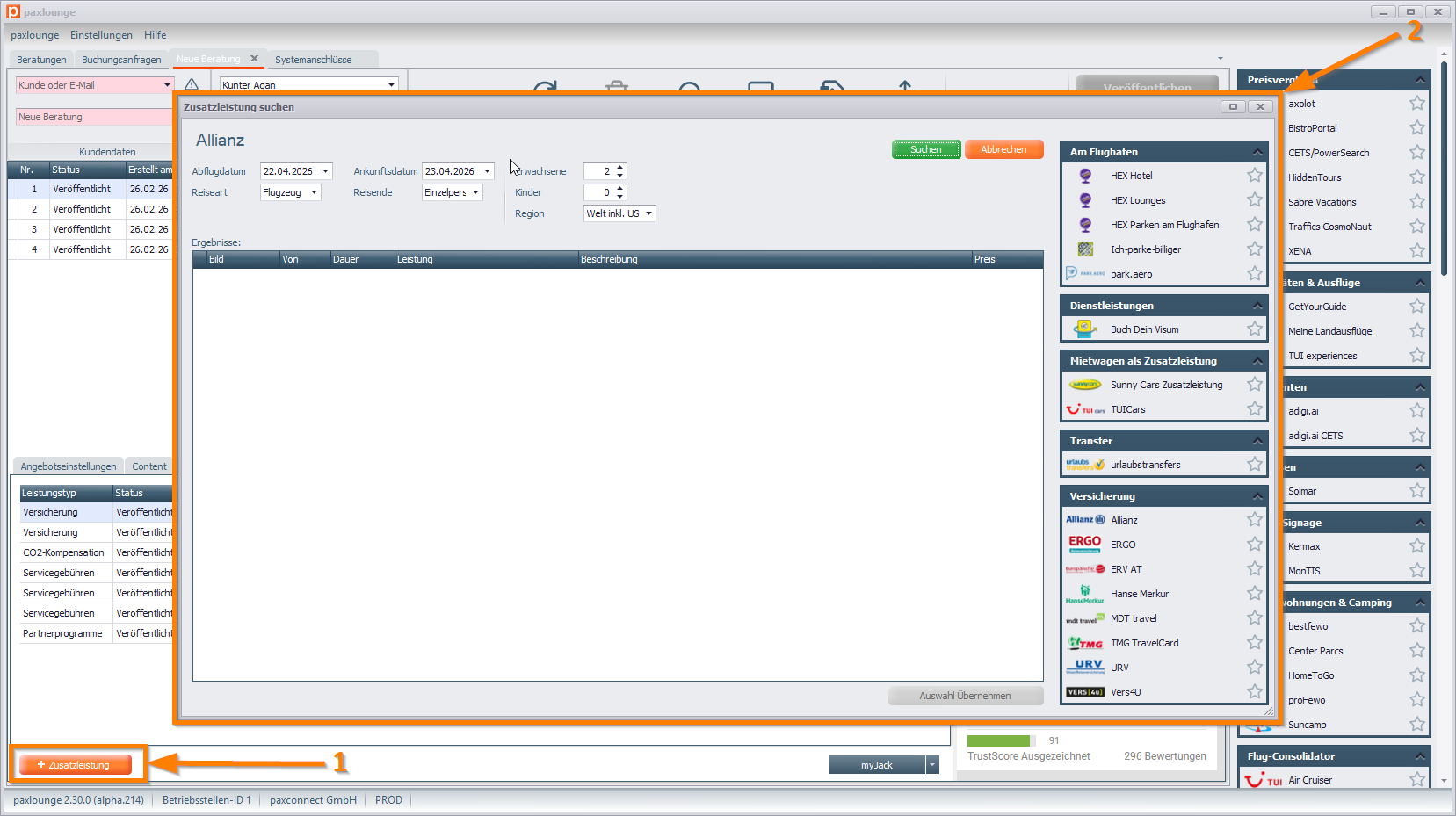The height and width of the screenshot is (816, 1456).
Task: Open the Hilfe menu
Action: 156,35
